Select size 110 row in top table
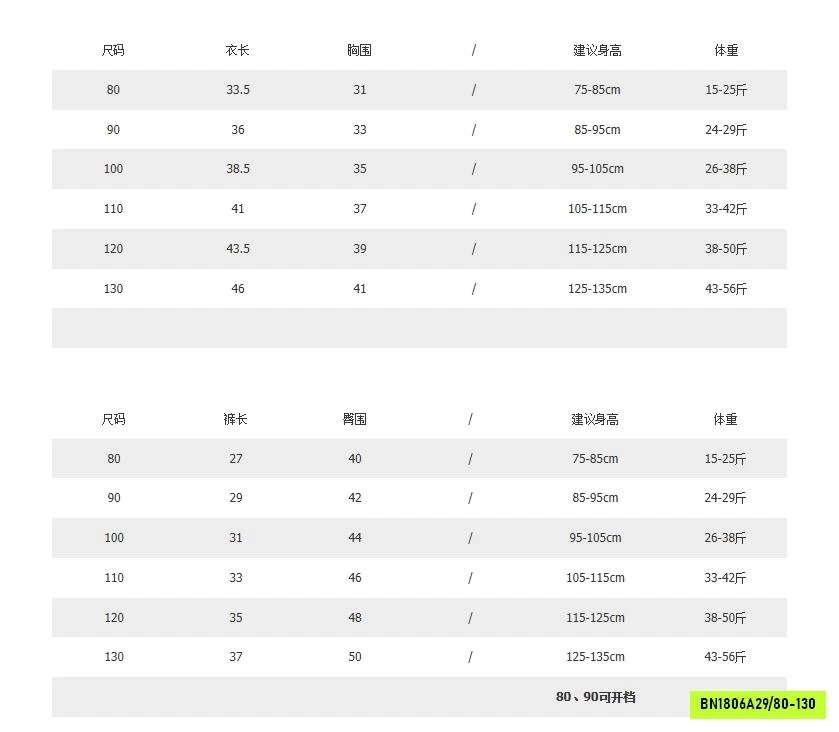Viewport: 839px width, 732px height. [x=419, y=209]
